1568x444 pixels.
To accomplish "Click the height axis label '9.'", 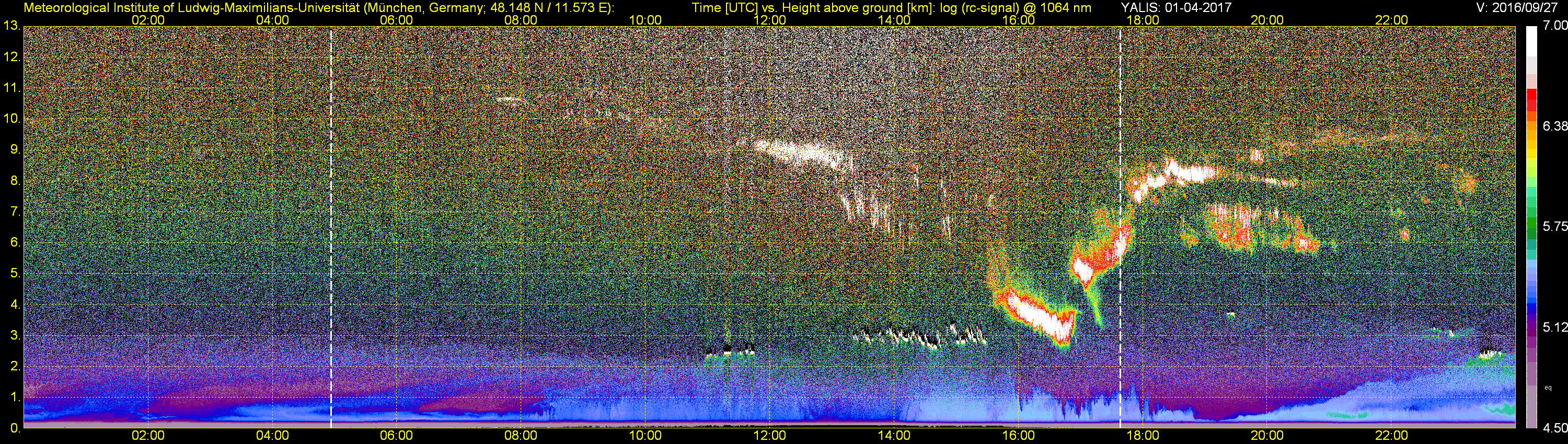I will [15, 149].
